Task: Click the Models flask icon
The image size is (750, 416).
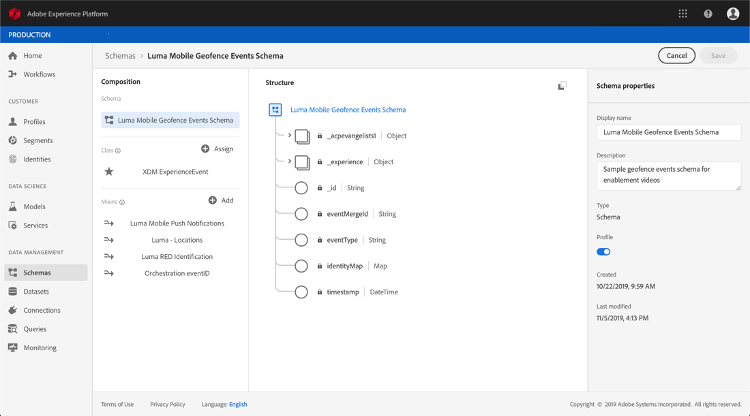Action: pyautogui.click(x=13, y=206)
